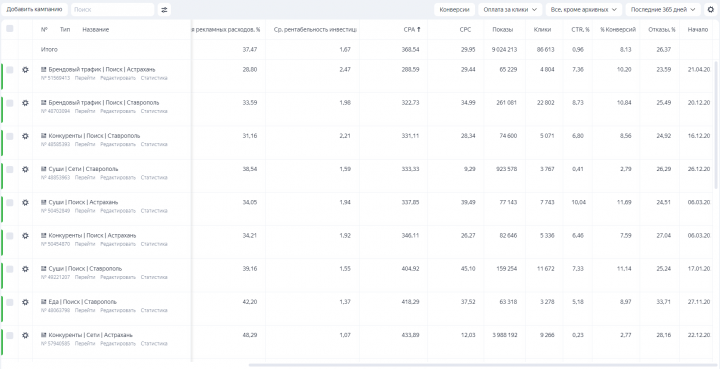Check Конкуренты | Поиск | Ставрополь row
Image resolution: width=720 pixels, height=369 pixels.
coord(10,136)
